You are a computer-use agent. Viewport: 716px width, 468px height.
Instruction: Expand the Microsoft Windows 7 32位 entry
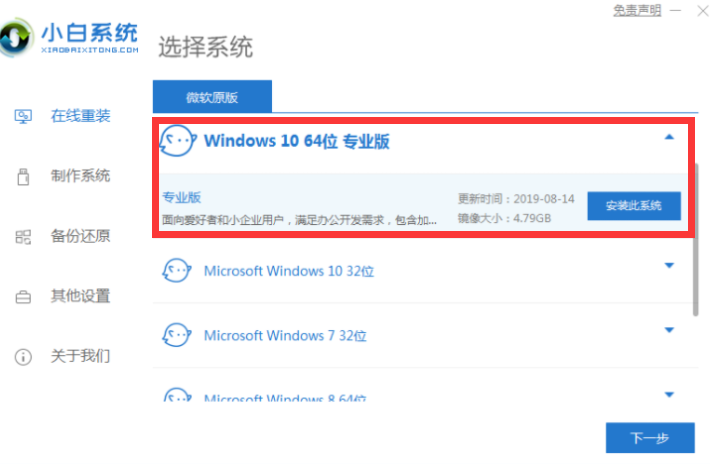pyautogui.click(x=669, y=330)
